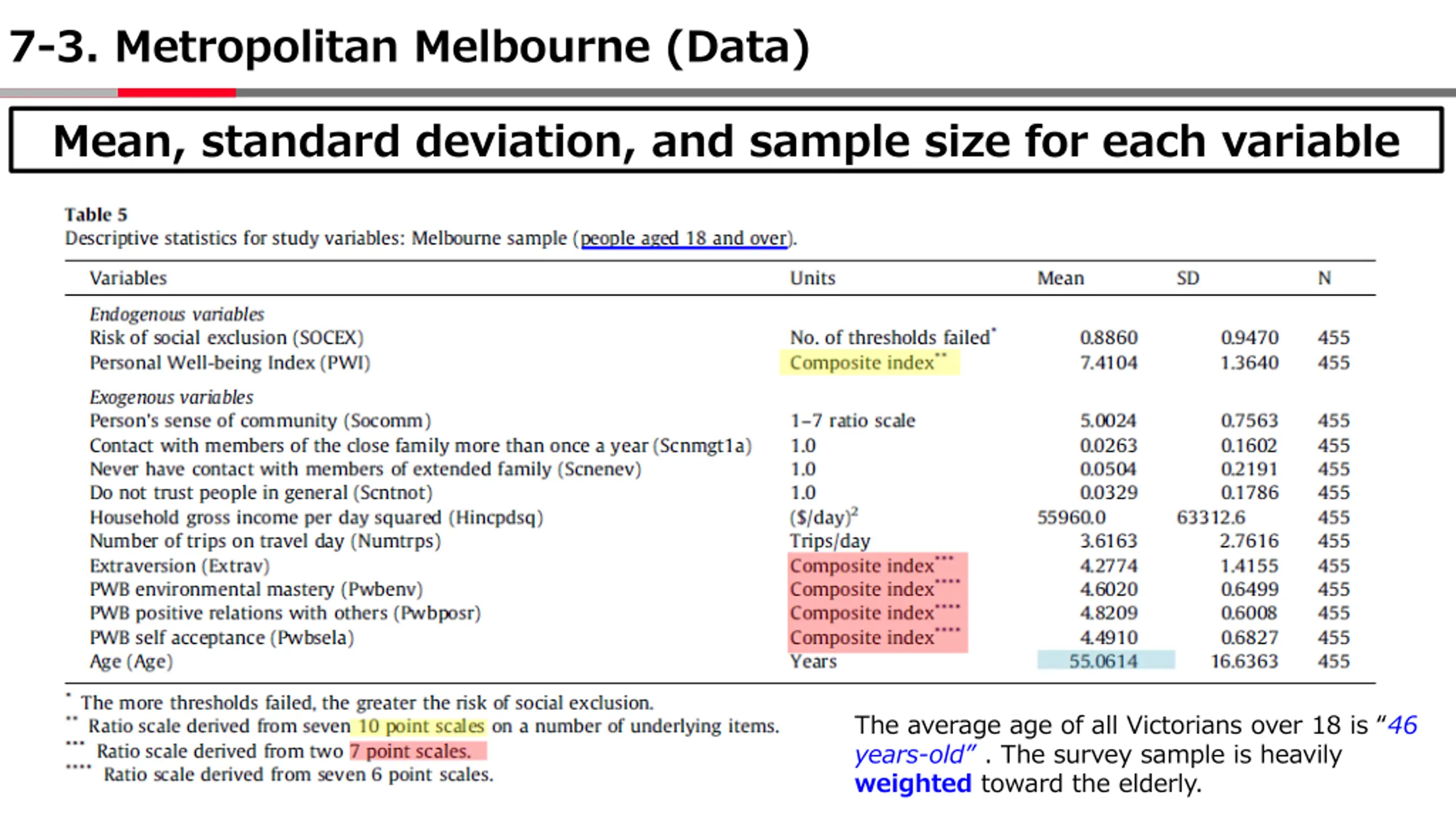Click the 'Units' column header
This screenshot has width=1456, height=819.
pos(812,278)
